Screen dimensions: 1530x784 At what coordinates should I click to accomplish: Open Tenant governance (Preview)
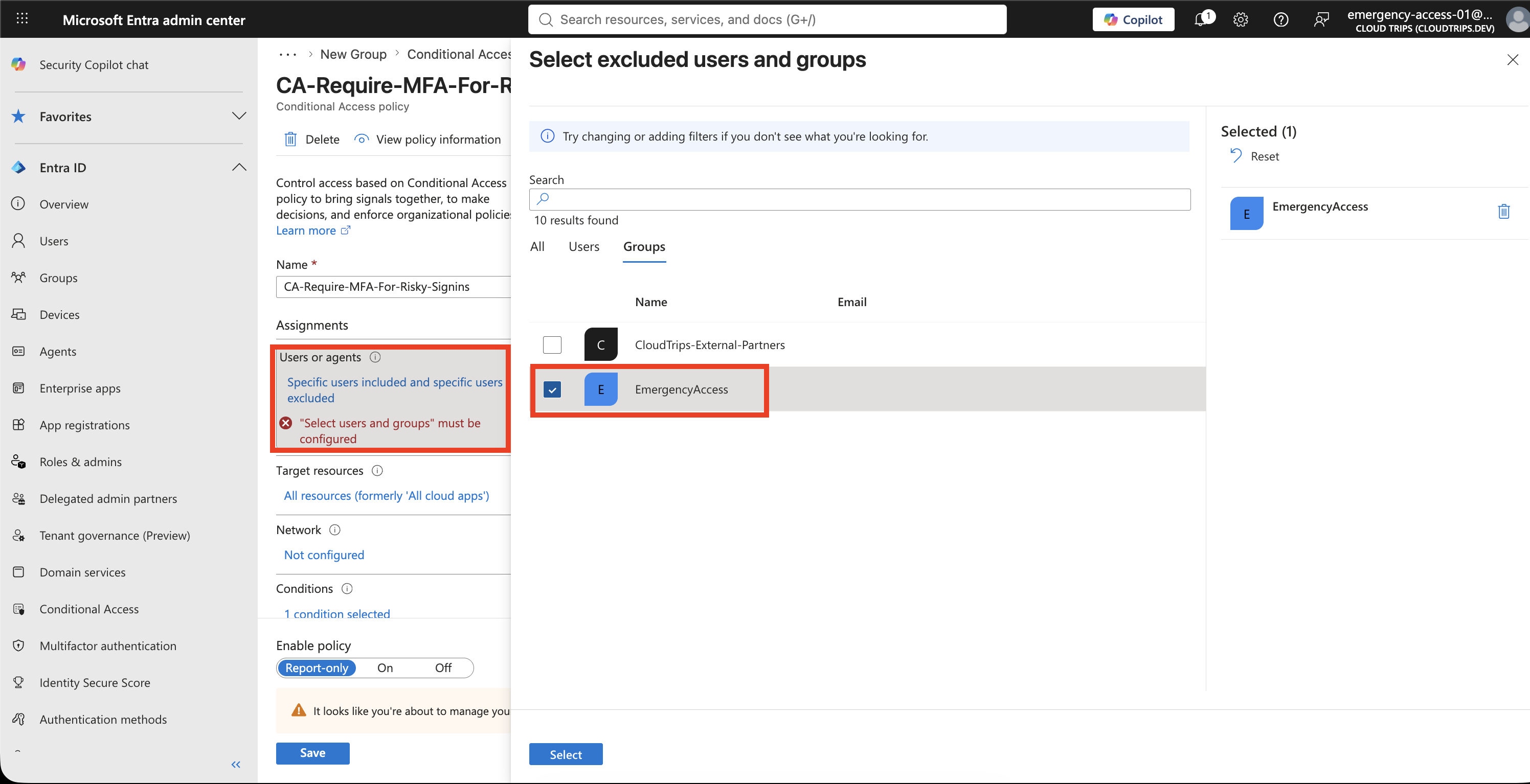pos(115,535)
